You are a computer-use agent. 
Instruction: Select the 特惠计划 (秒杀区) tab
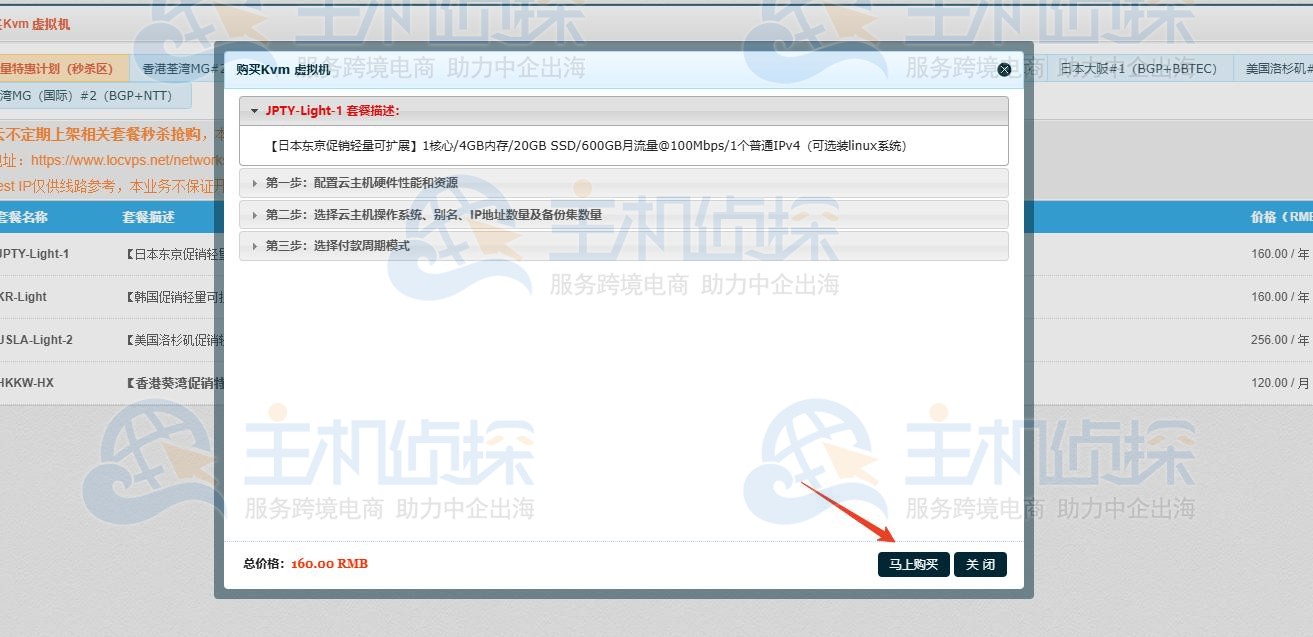63,69
